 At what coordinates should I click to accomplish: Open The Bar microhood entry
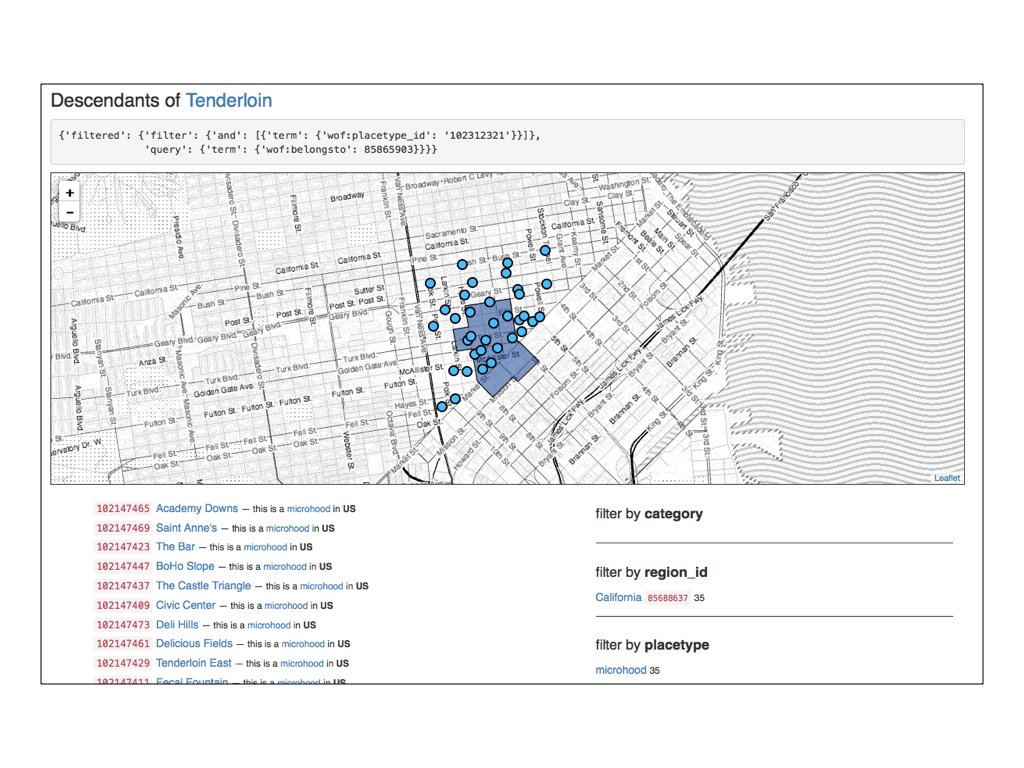click(x=175, y=547)
